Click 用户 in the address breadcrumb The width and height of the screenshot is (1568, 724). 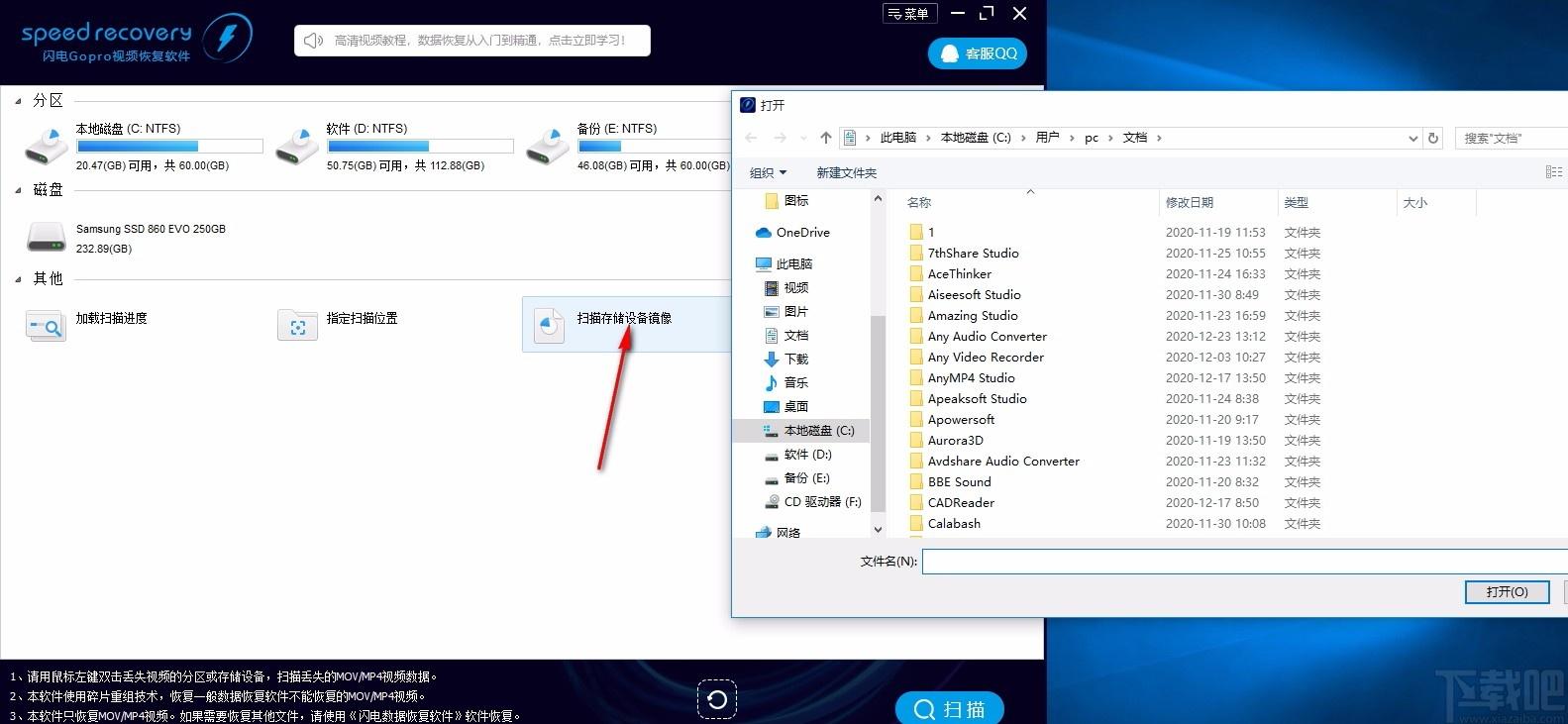[1047, 138]
